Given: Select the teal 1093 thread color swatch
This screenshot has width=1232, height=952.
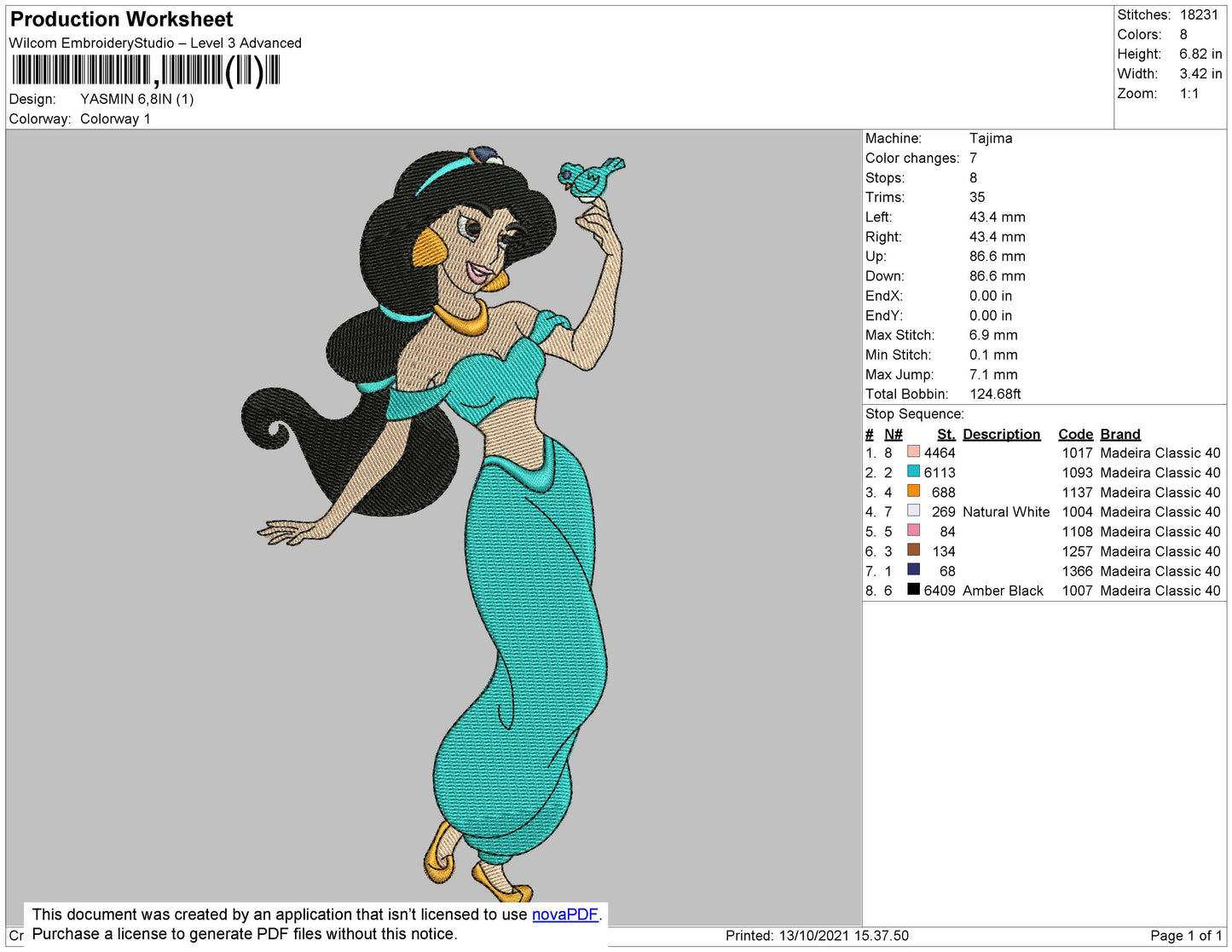Looking at the screenshot, I should [913, 471].
